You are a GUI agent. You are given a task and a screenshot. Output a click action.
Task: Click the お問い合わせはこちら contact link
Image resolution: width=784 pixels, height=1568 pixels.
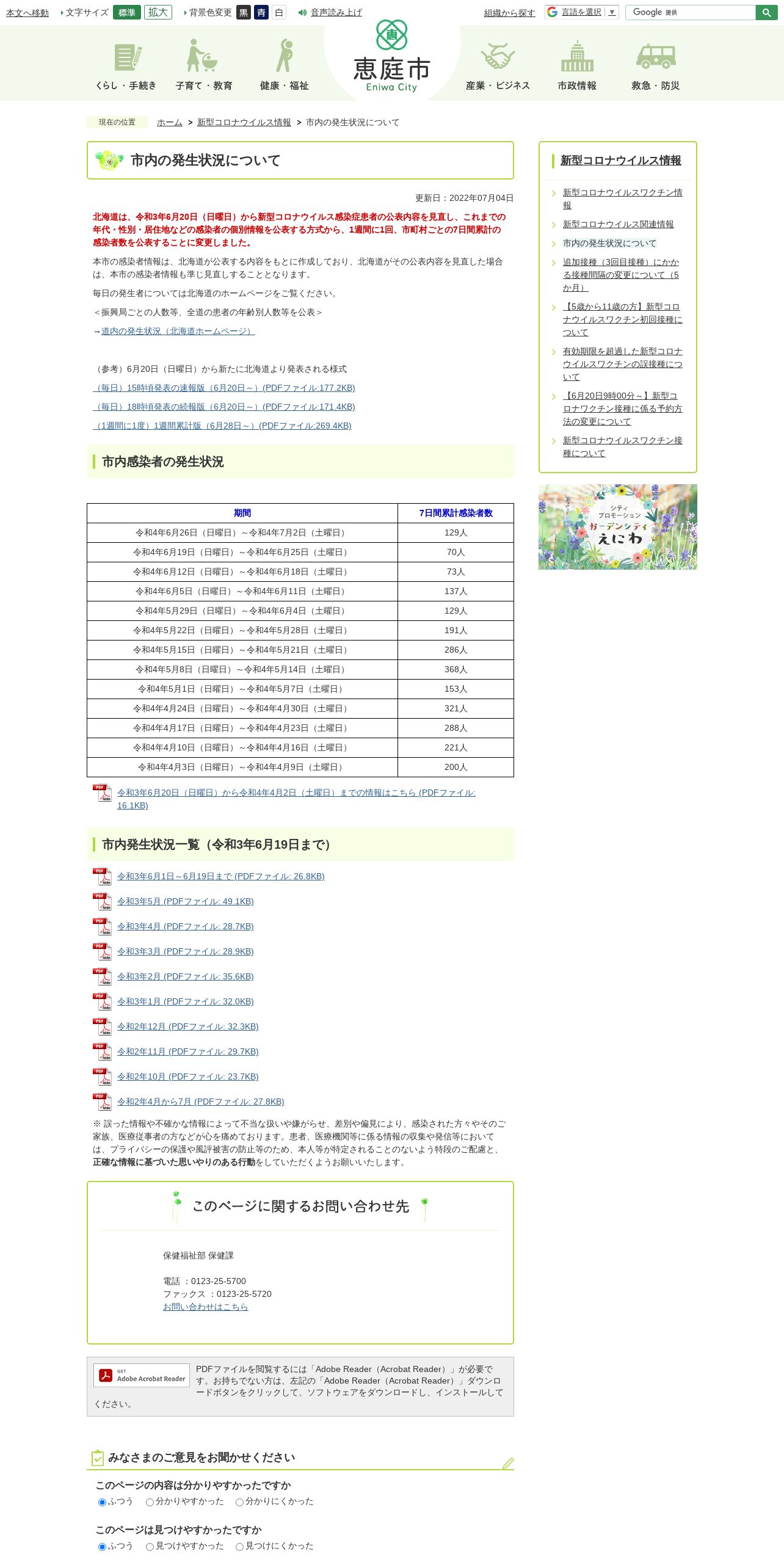(205, 1307)
